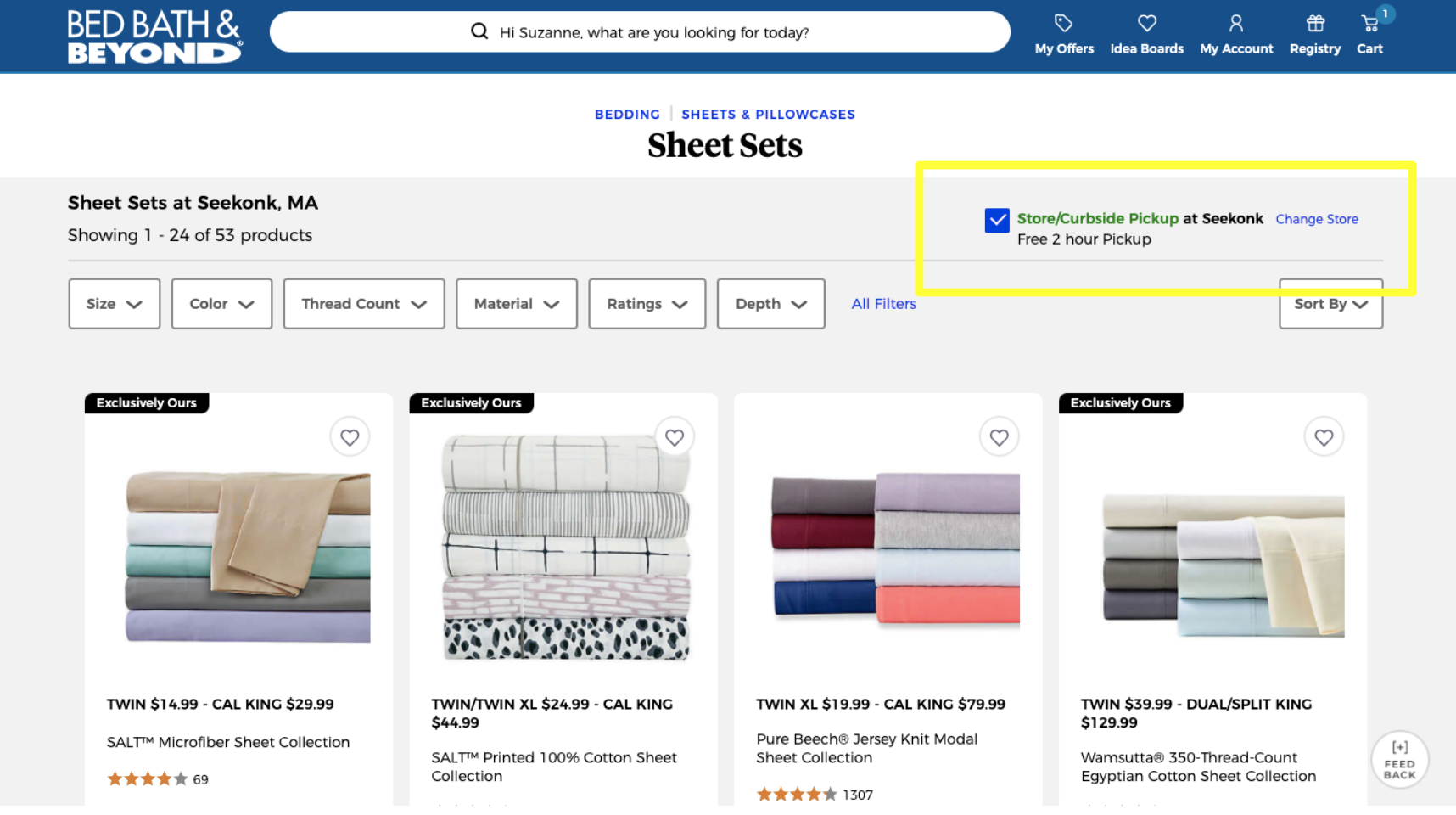Open Pure Beech Jersey Knit product image

tap(895, 550)
